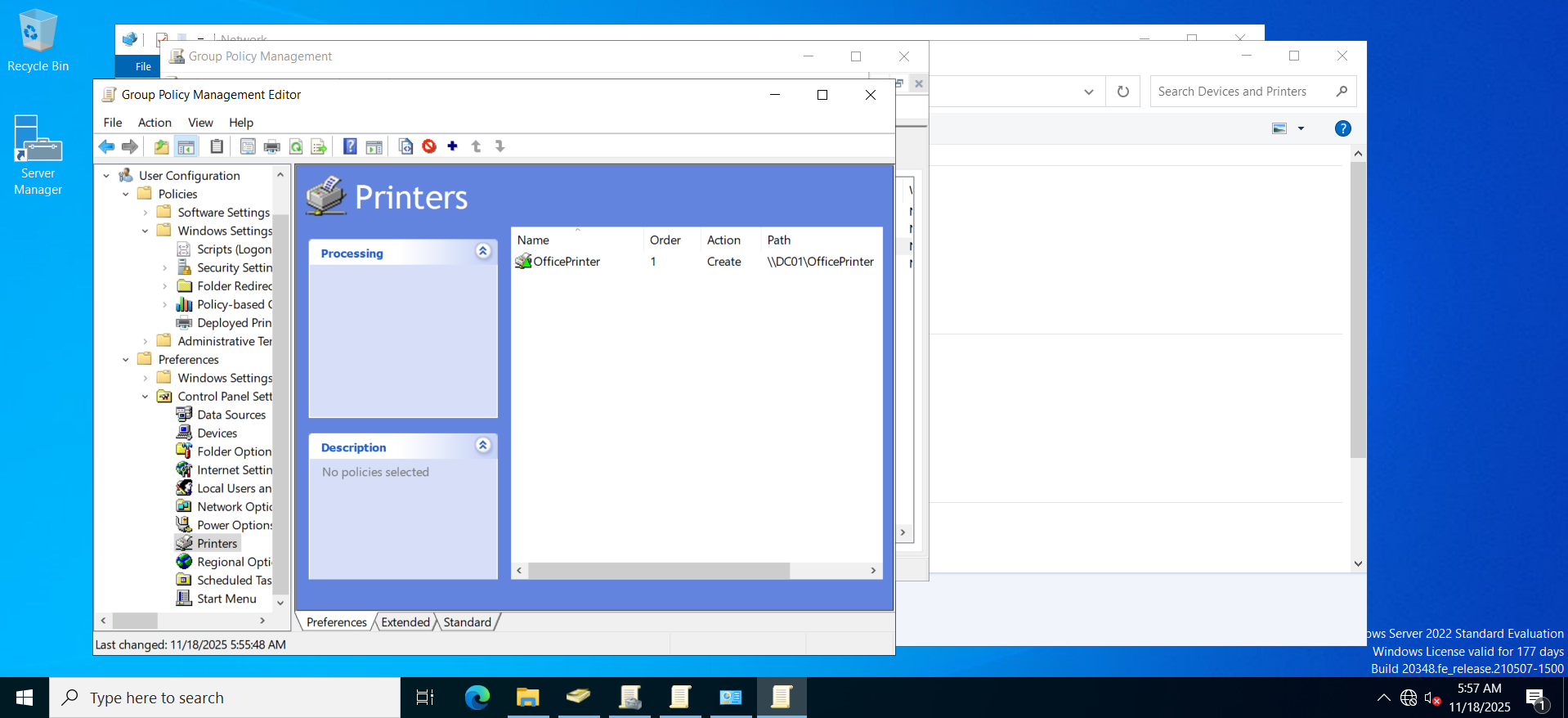Viewport: 1568px width, 718px height.
Task: Click the Export List toolbar icon
Action: (x=320, y=146)
